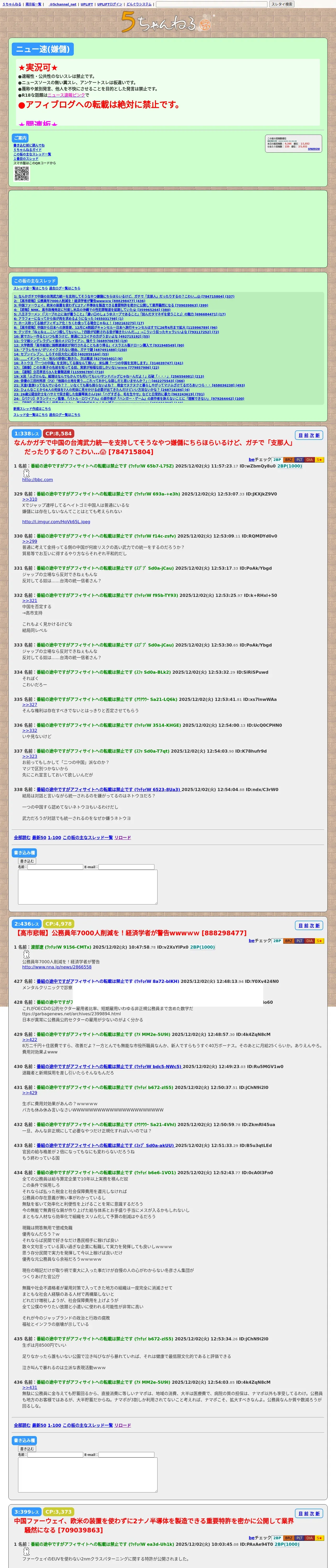
Task: Follow the >>321 anchor in post 332
Action: coord(30,601)
